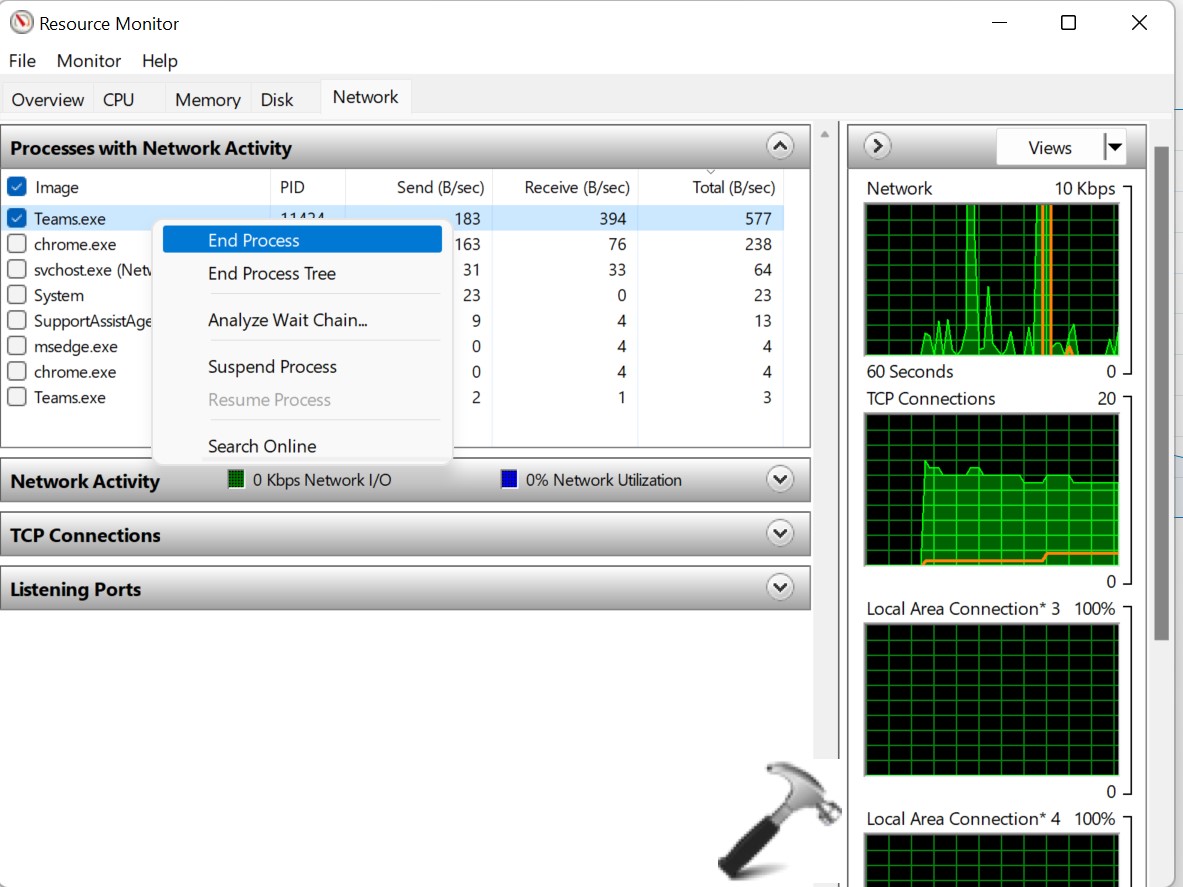Click the Network throughput graph
This screenshot has width=1183, height=887.
click(991, 279)
